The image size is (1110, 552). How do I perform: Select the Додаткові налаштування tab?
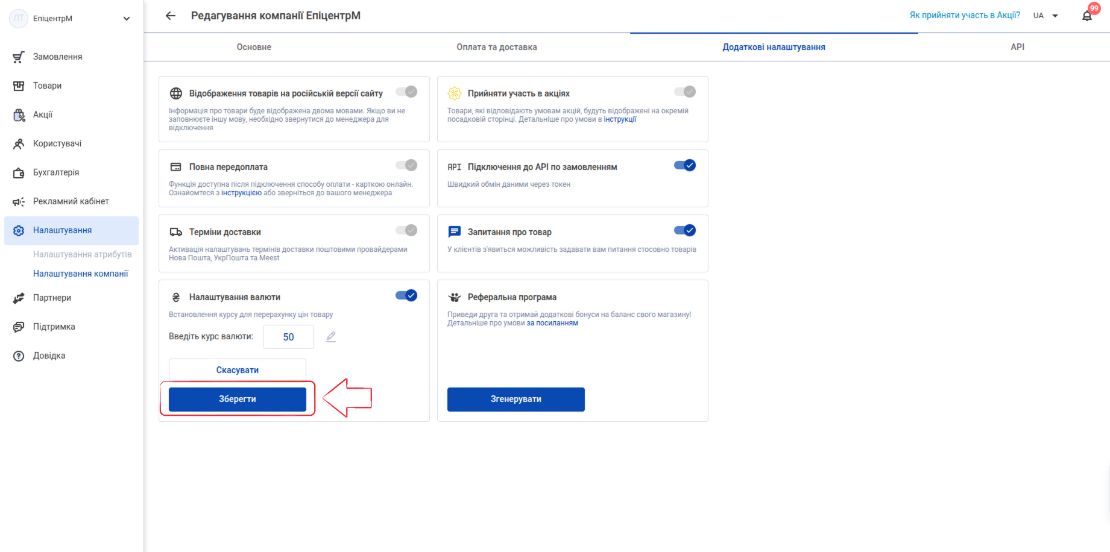(774, 47)
